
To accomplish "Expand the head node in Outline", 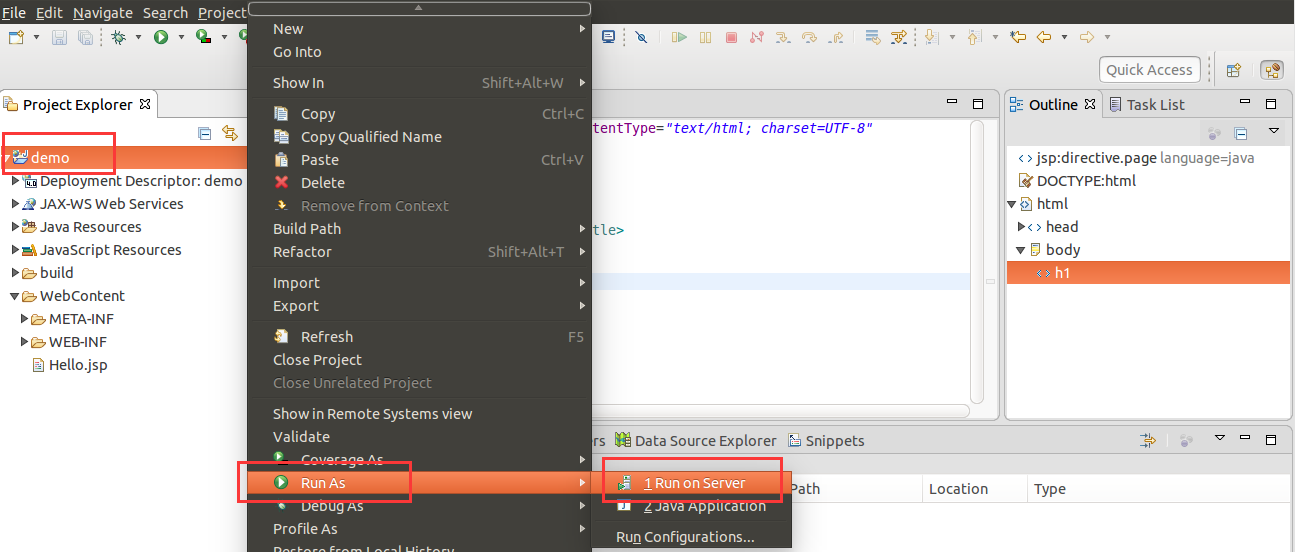I will point(1020,227).
